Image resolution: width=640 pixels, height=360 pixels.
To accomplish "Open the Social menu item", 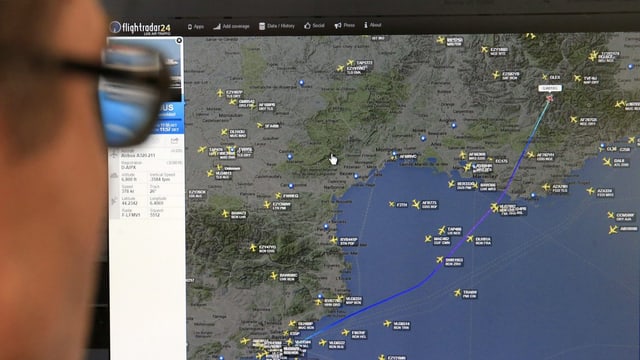I will [314, 25].
